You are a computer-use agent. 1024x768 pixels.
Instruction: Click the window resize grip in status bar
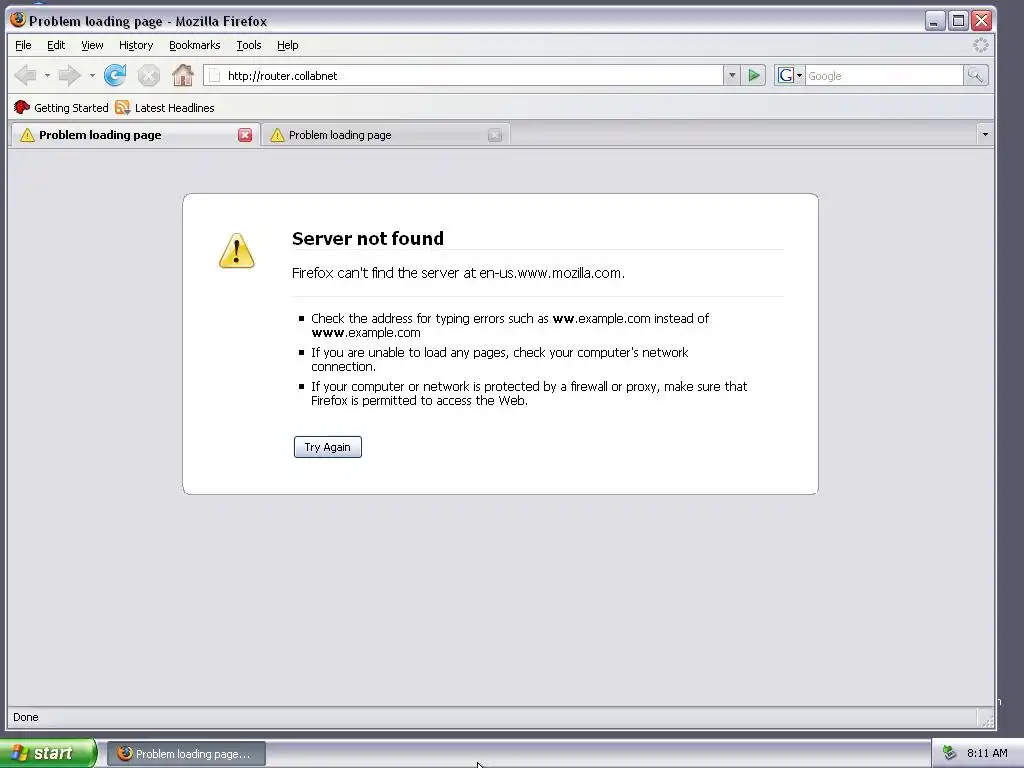987,720
